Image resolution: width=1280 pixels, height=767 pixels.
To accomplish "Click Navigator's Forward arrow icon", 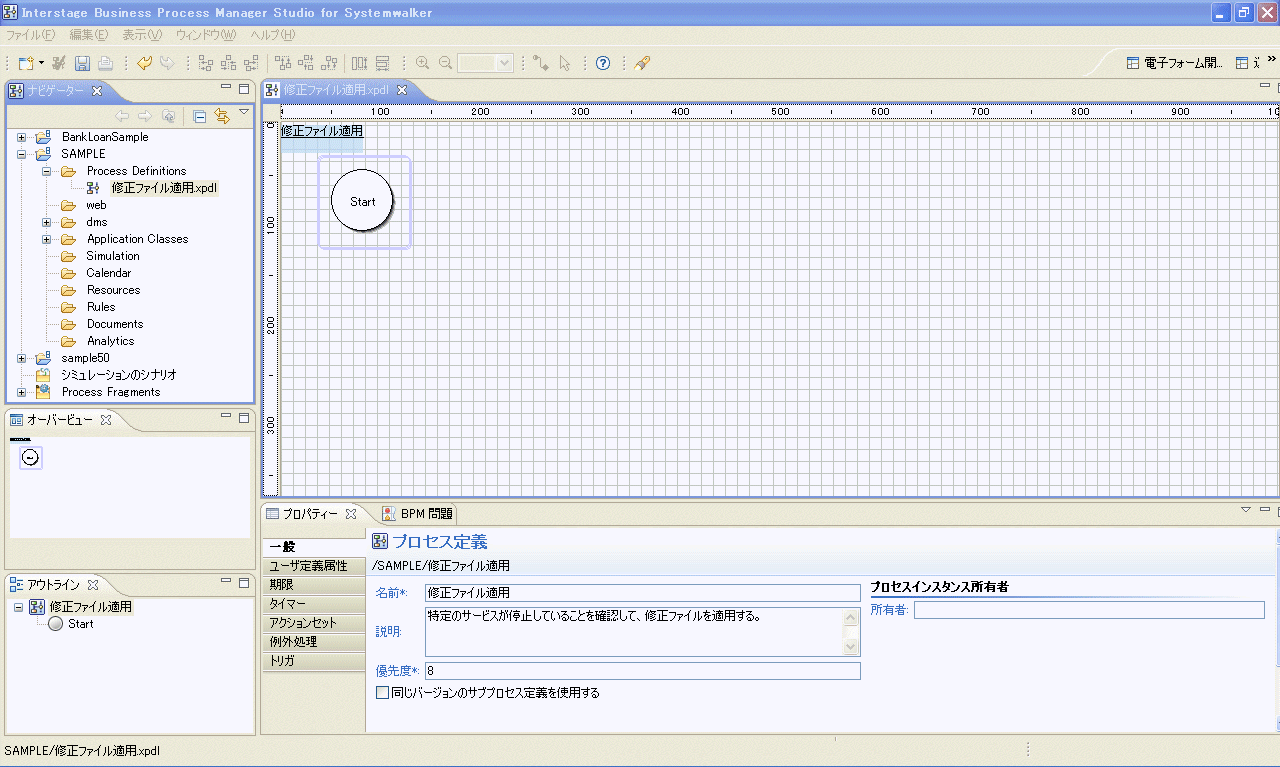I will tap(145, 116).
